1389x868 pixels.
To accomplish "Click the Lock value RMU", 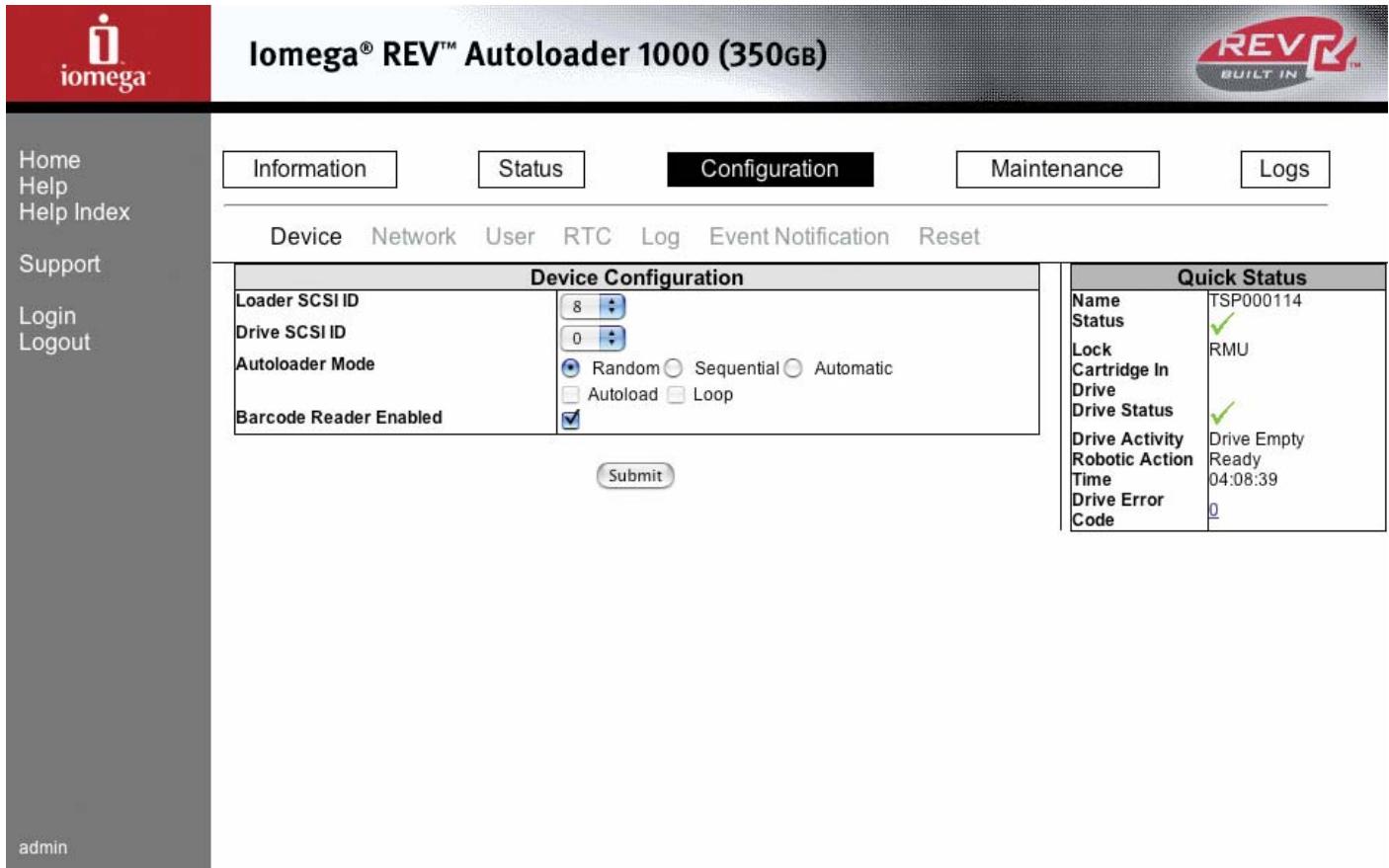I will pos(1229,350).
